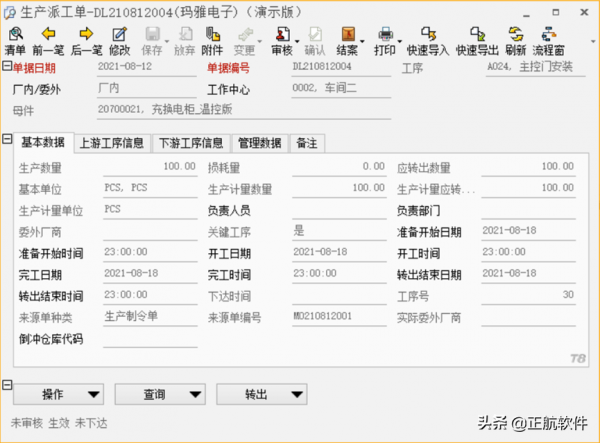
Task: Open dropdown arrow next to 审核
Action: (297, 41)
